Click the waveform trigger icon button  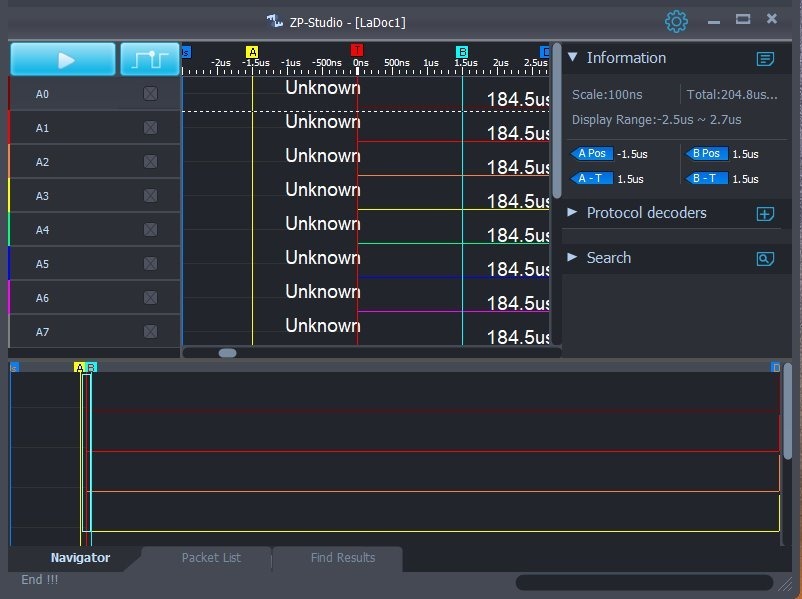tap(149, 60)
